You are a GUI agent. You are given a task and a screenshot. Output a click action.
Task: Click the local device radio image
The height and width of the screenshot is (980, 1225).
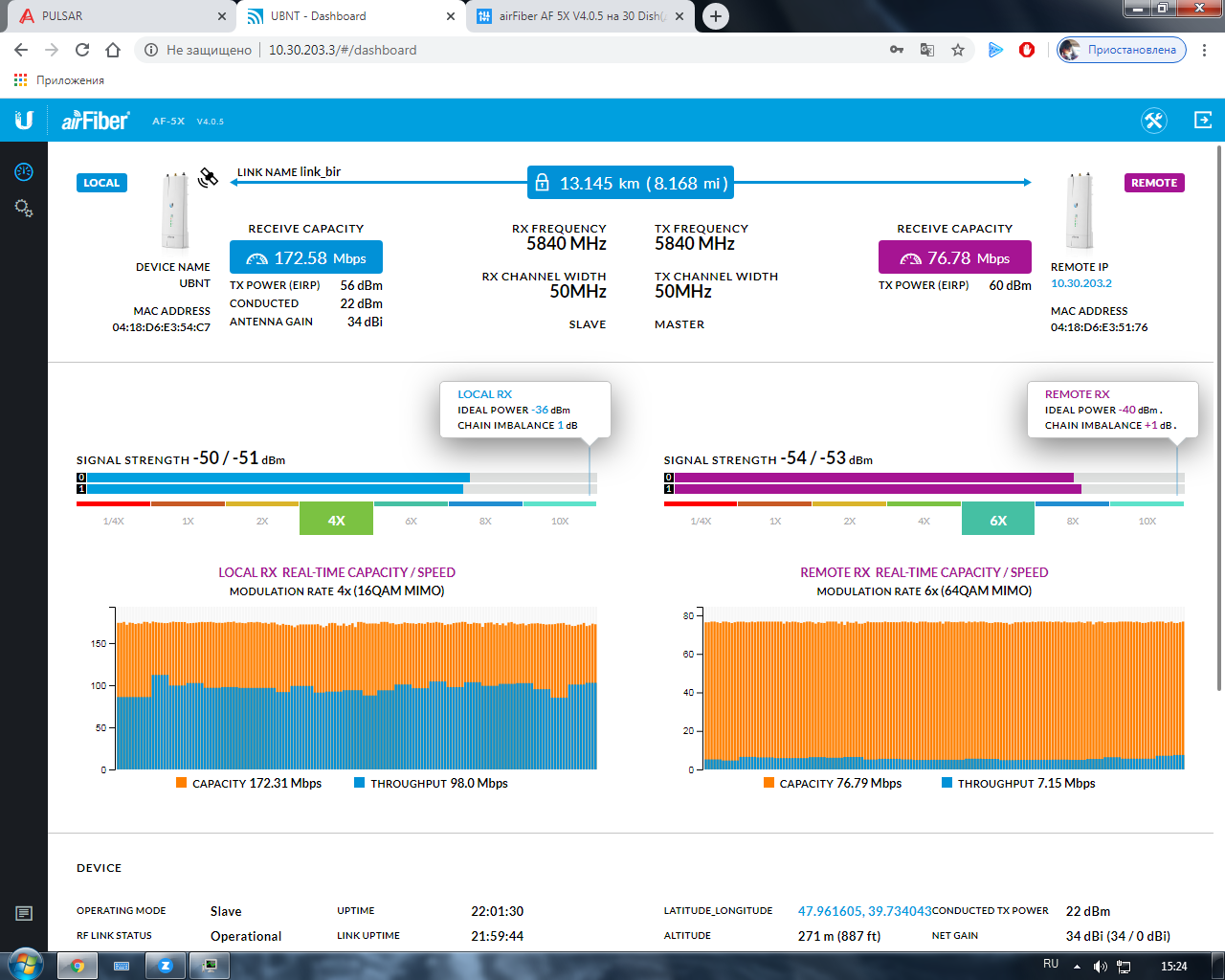175,210
